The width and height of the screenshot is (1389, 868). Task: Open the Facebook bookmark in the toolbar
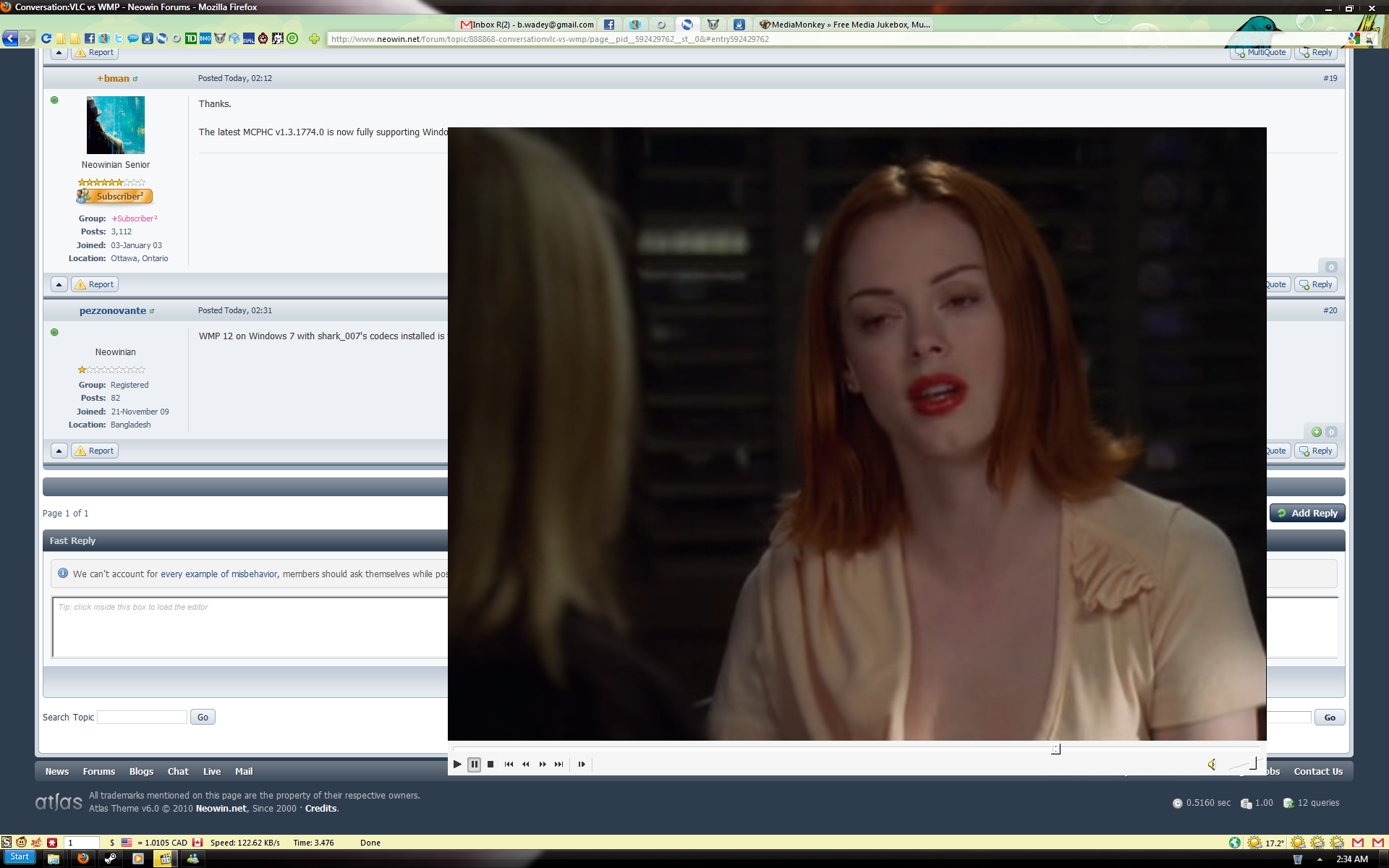pyautogui.click(x=90, y=38)
